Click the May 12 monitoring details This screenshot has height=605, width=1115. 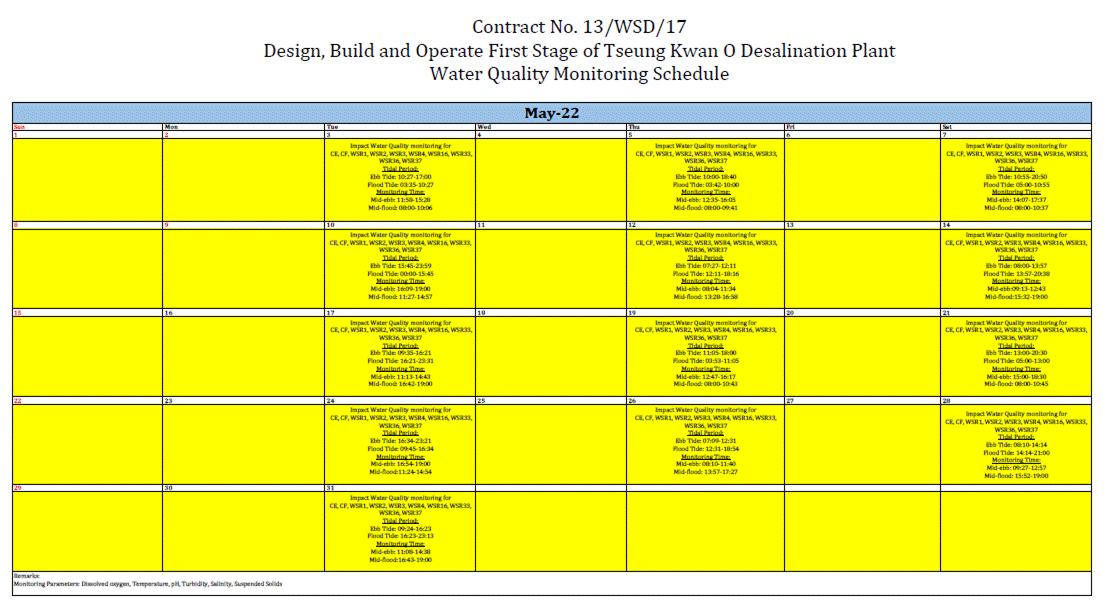(707, 266)
